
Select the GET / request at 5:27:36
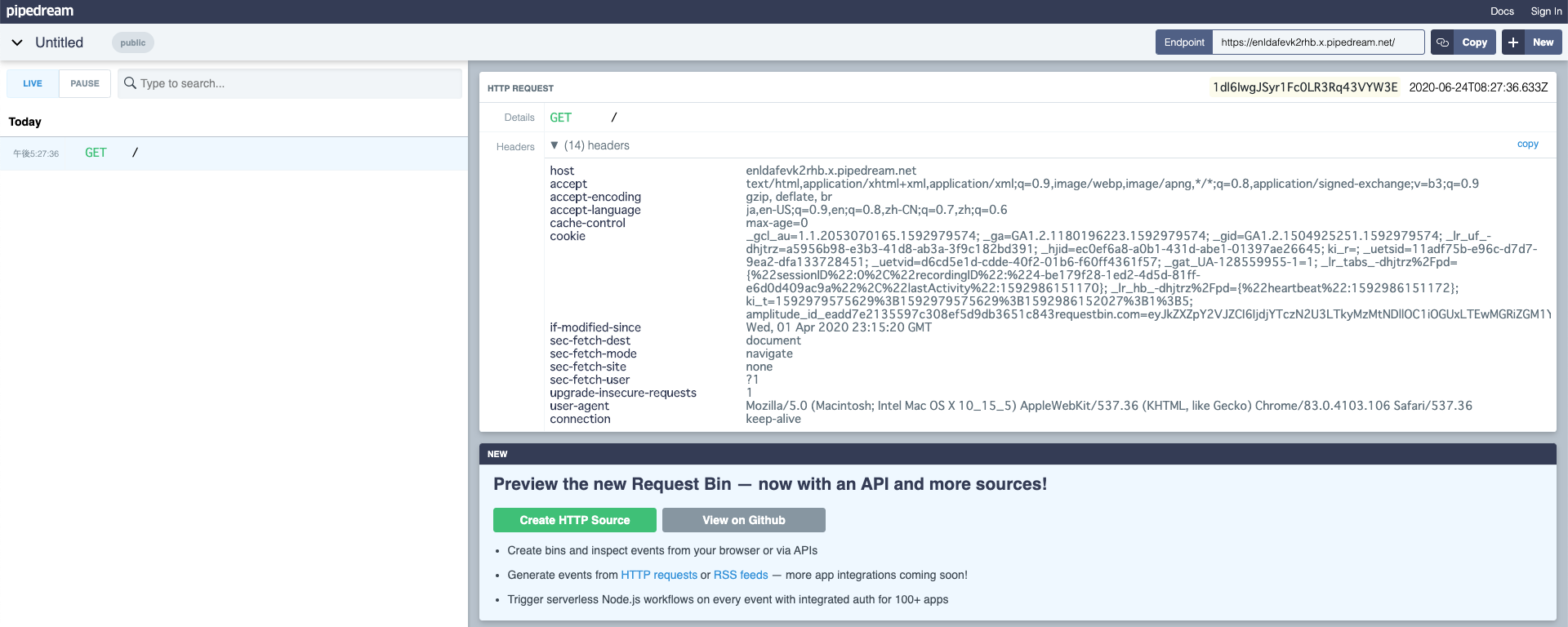(234, 153)
